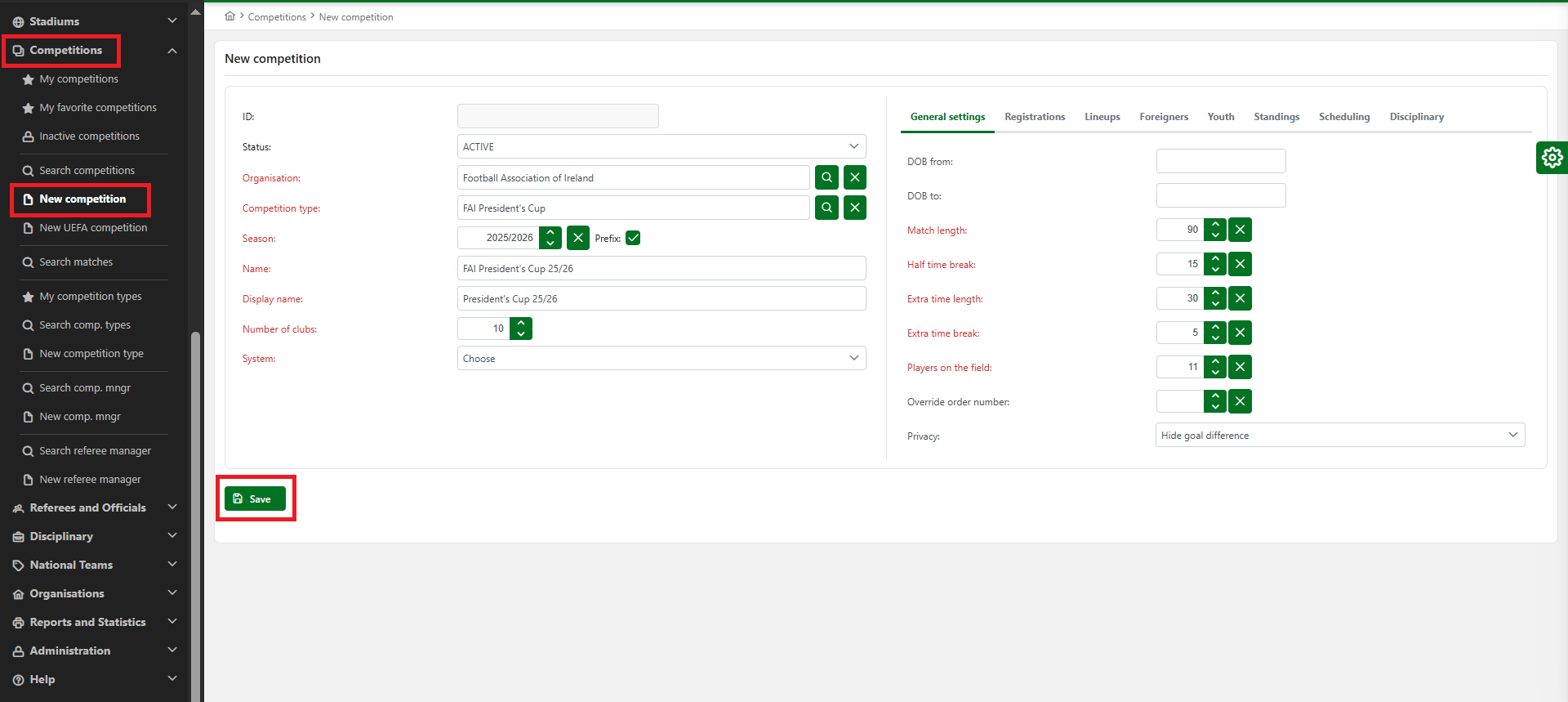Open the green settings gear icon
The height and width of the screenshot is (702, 1568).
1552,157
